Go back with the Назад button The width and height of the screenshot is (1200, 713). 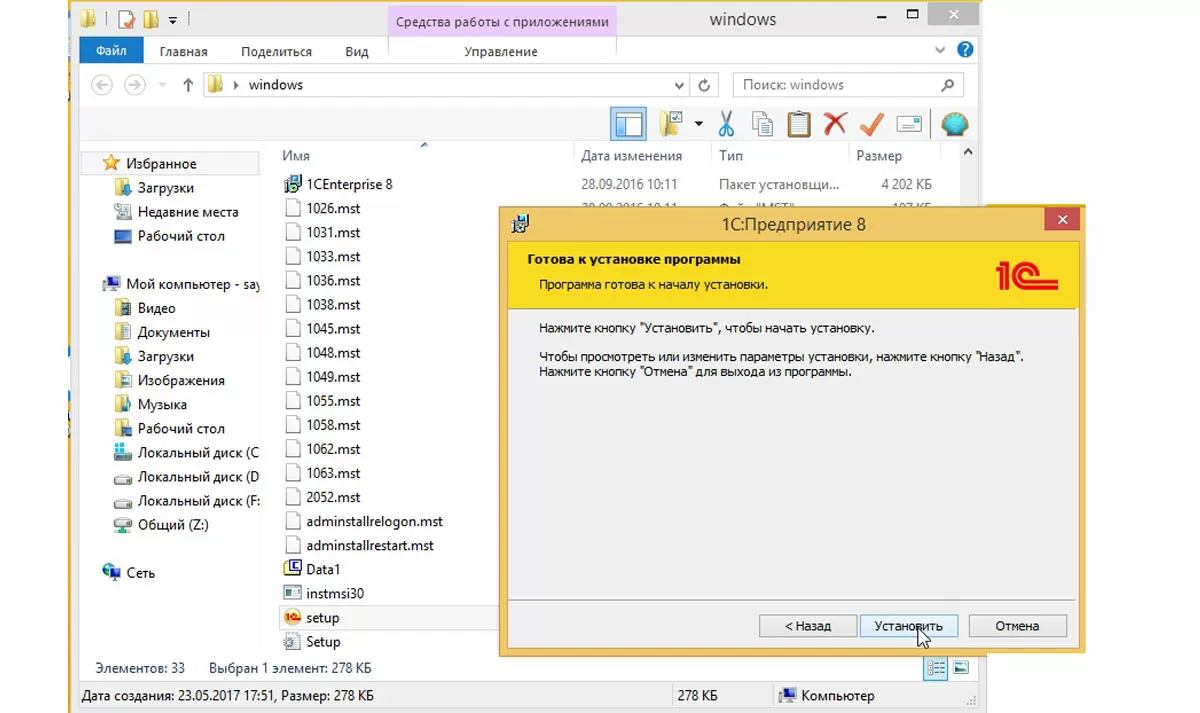(x=807, y=626)
